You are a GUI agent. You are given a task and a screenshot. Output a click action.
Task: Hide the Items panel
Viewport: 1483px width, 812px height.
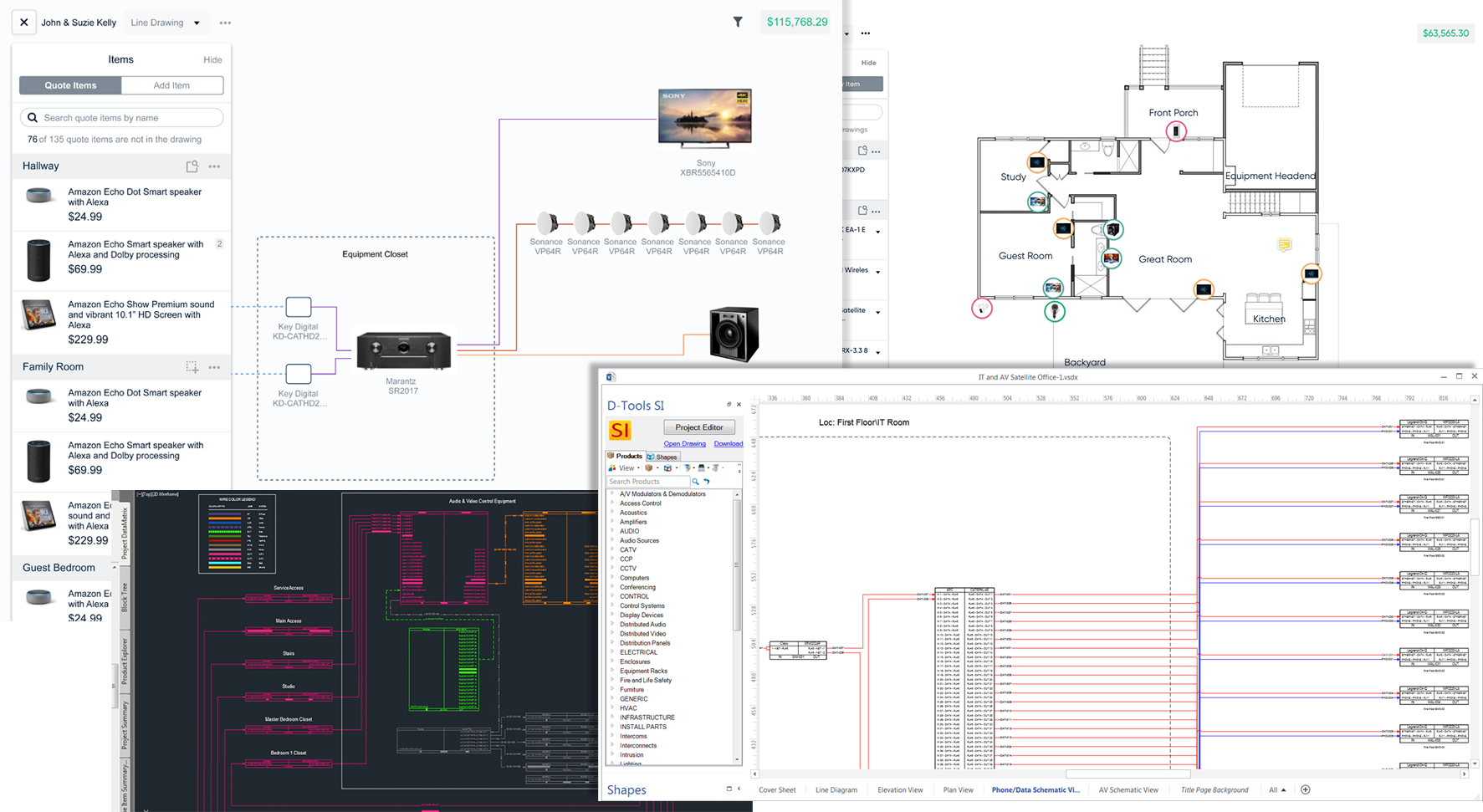coord(212,60)
